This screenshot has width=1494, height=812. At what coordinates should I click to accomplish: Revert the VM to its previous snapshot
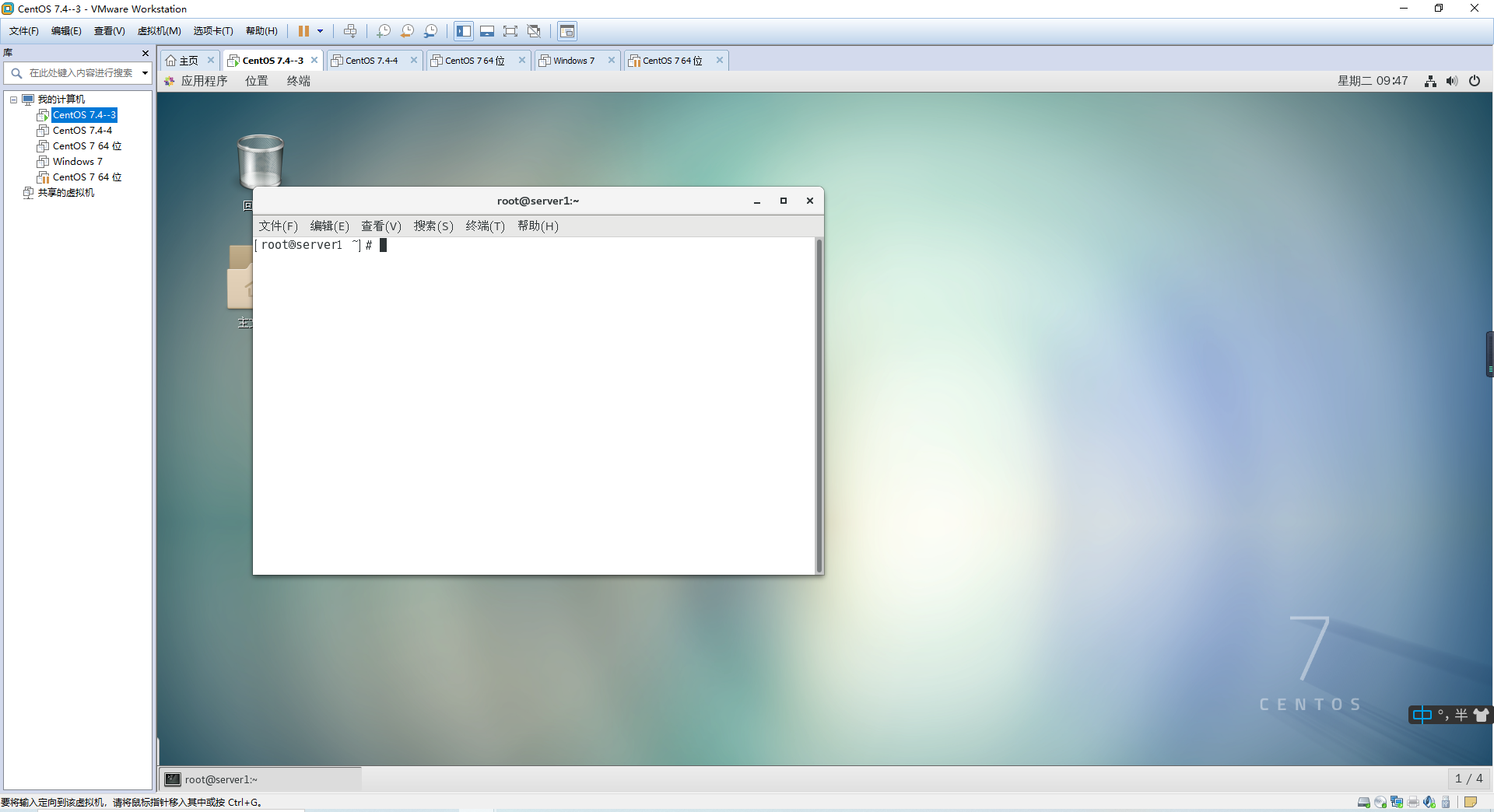(407, 31)
